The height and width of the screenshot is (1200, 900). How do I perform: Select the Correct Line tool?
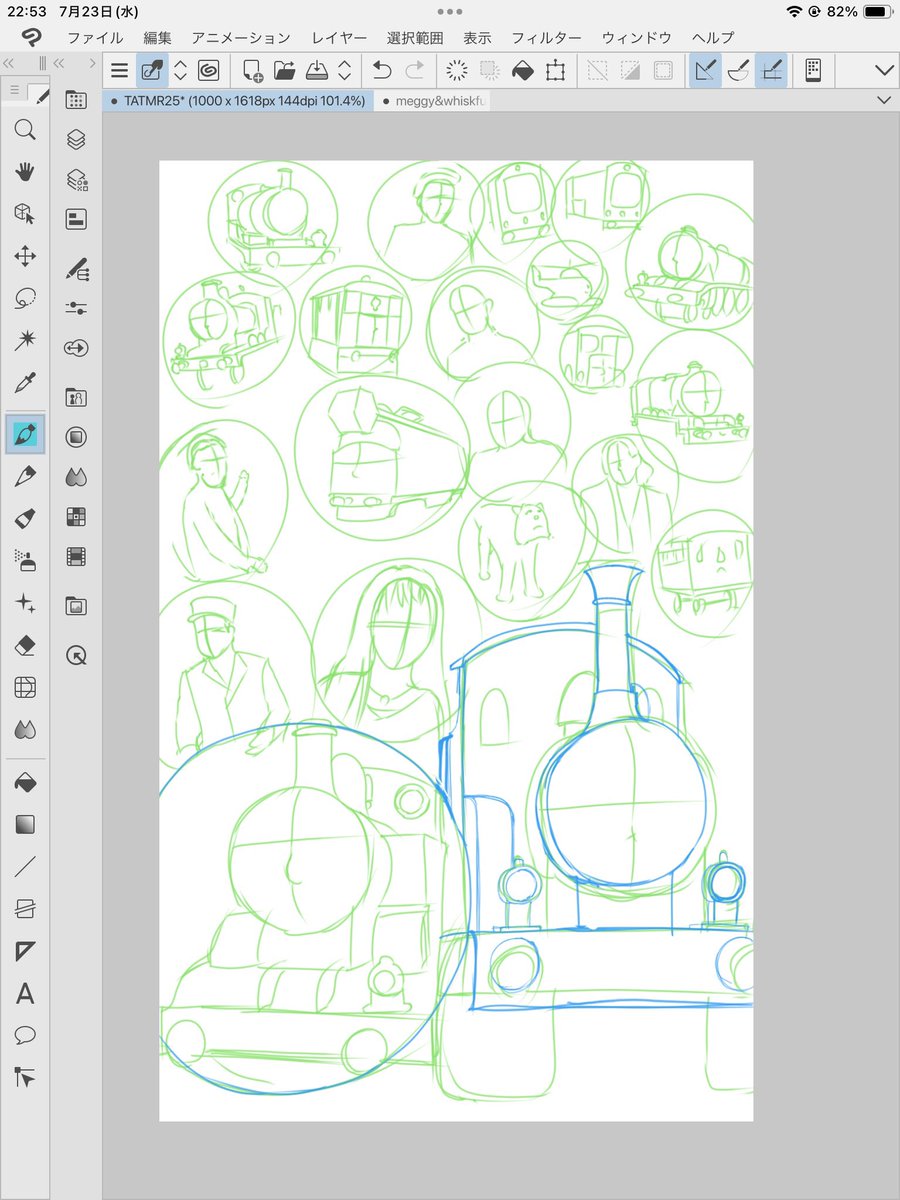pos(25,1077)
